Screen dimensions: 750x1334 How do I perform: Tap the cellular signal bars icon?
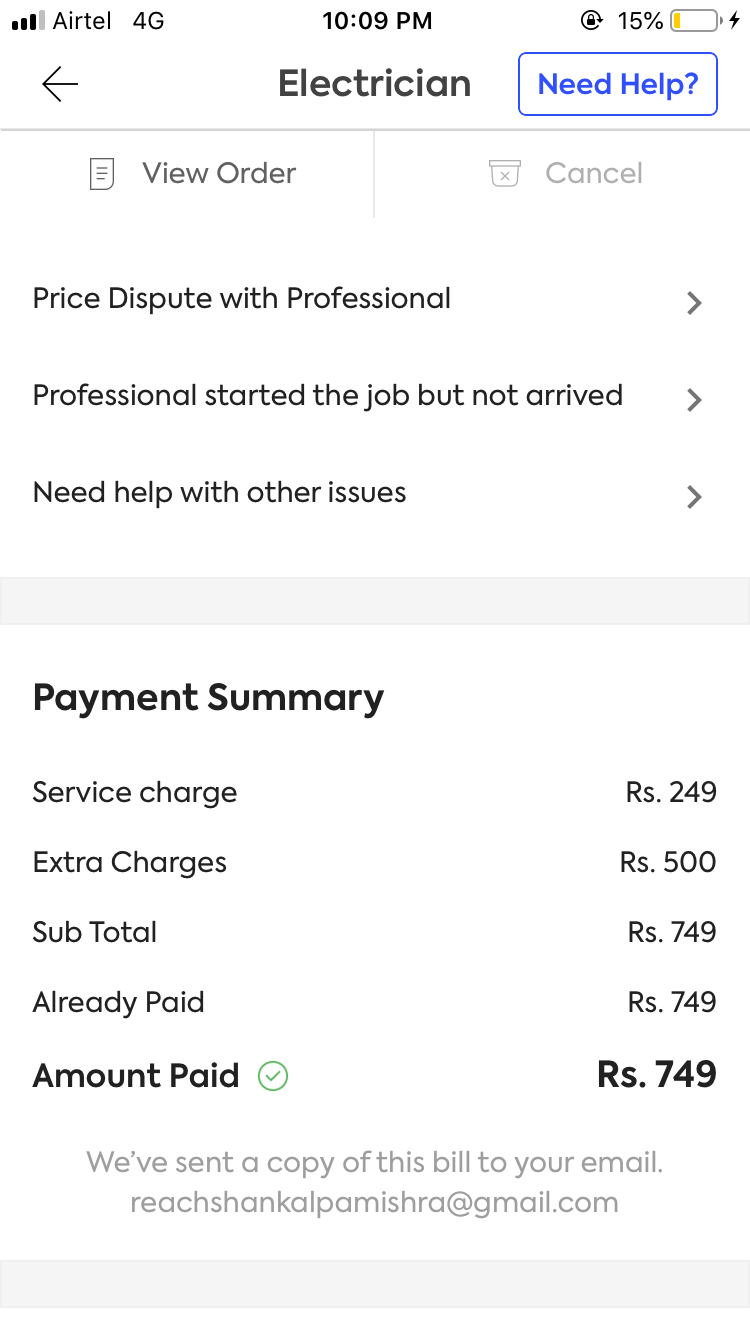click(x=28, y=21)
